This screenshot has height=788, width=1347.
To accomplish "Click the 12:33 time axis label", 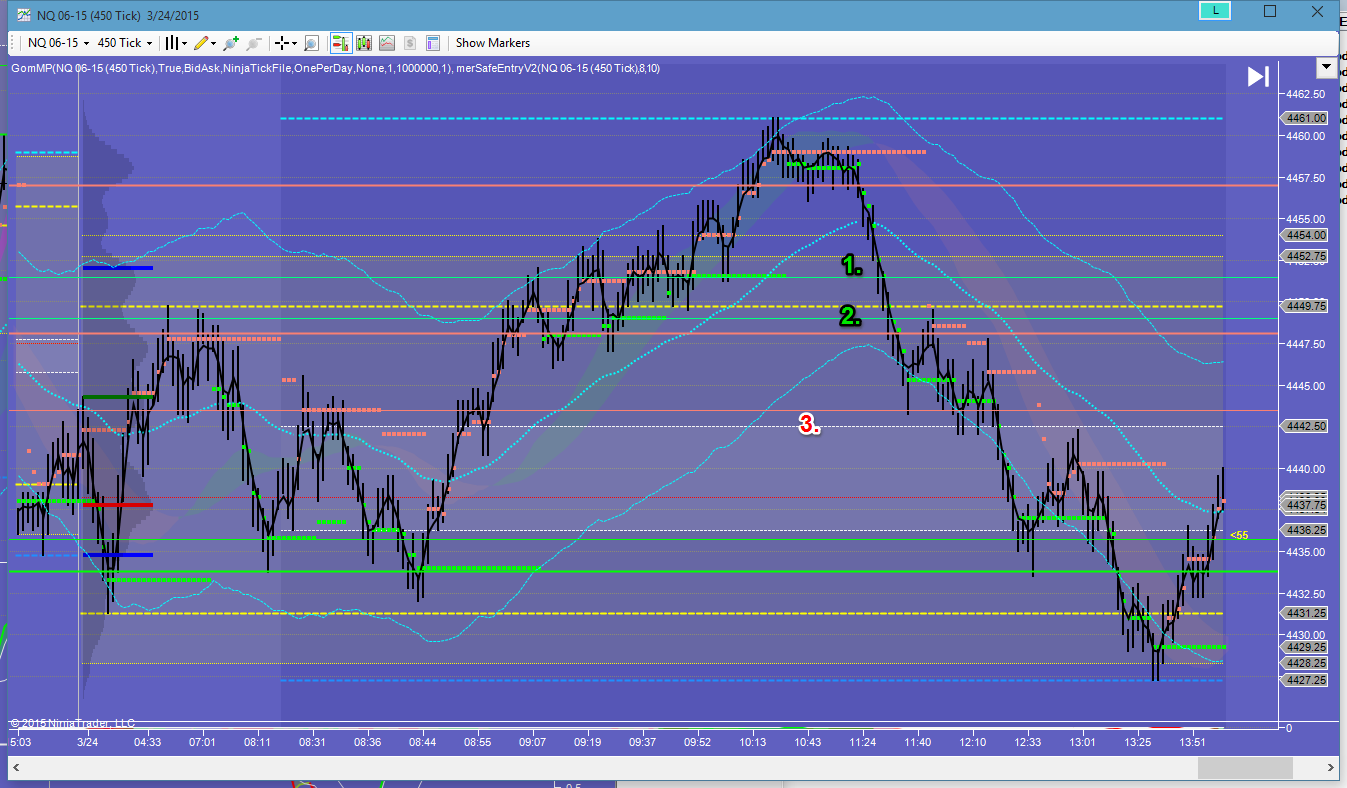I will tap(1027, 742).
